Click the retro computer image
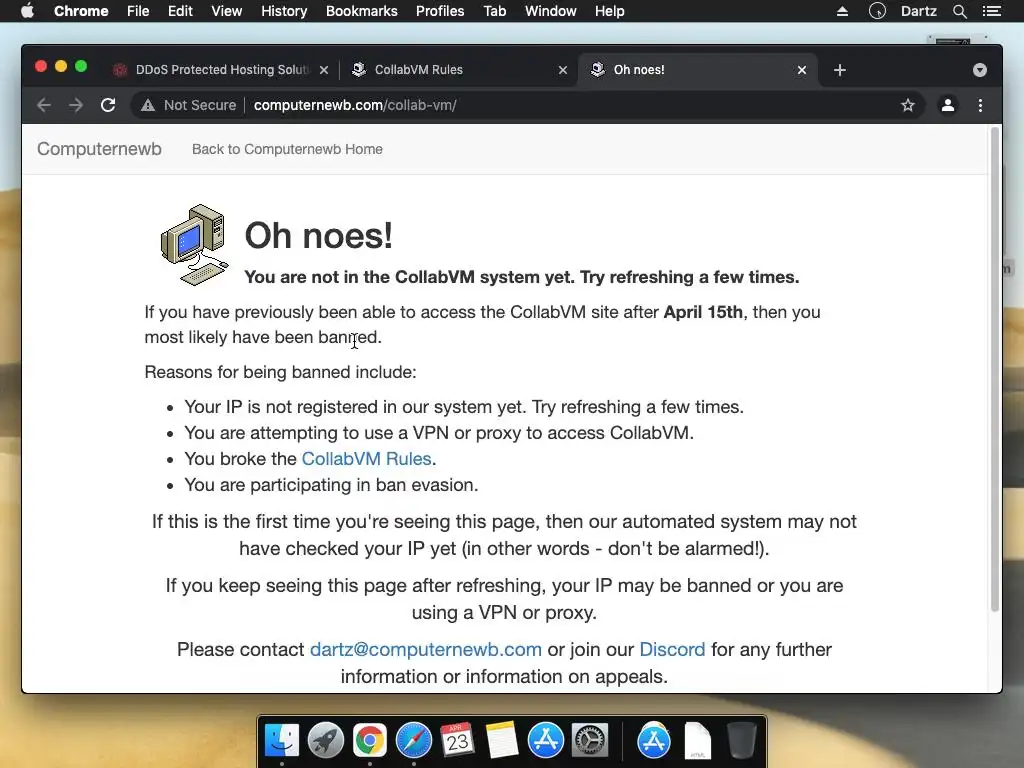 (195, 245)
